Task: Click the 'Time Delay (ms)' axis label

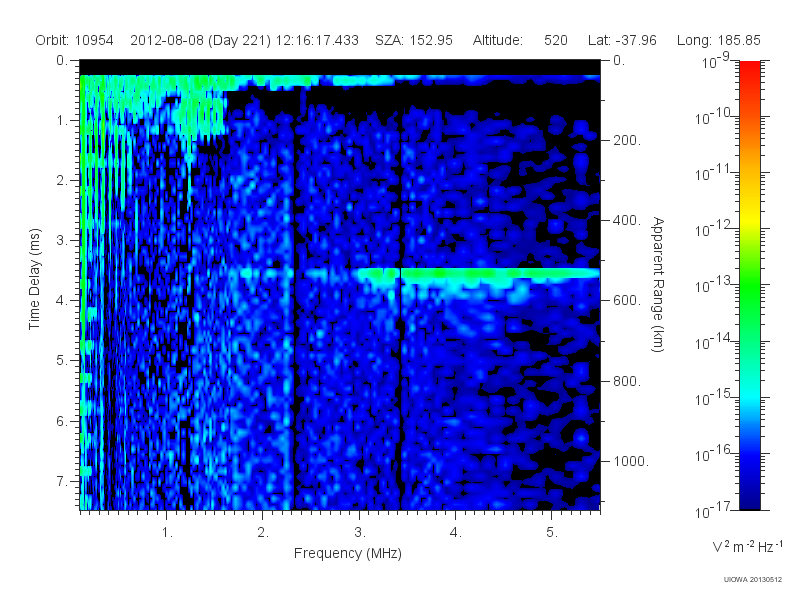Action: 34,279
